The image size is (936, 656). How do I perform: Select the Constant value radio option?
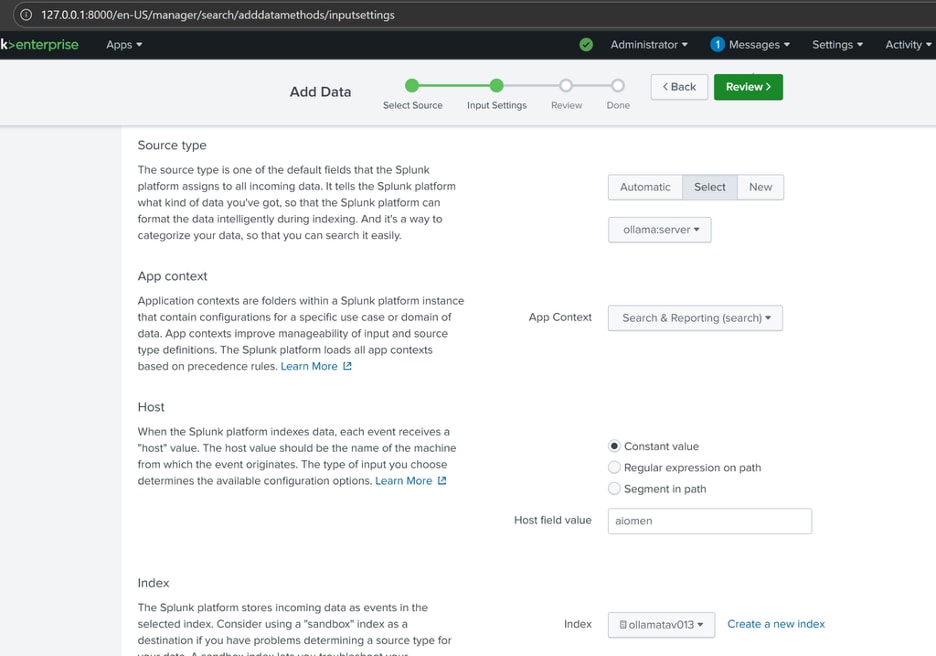(615, 446)
